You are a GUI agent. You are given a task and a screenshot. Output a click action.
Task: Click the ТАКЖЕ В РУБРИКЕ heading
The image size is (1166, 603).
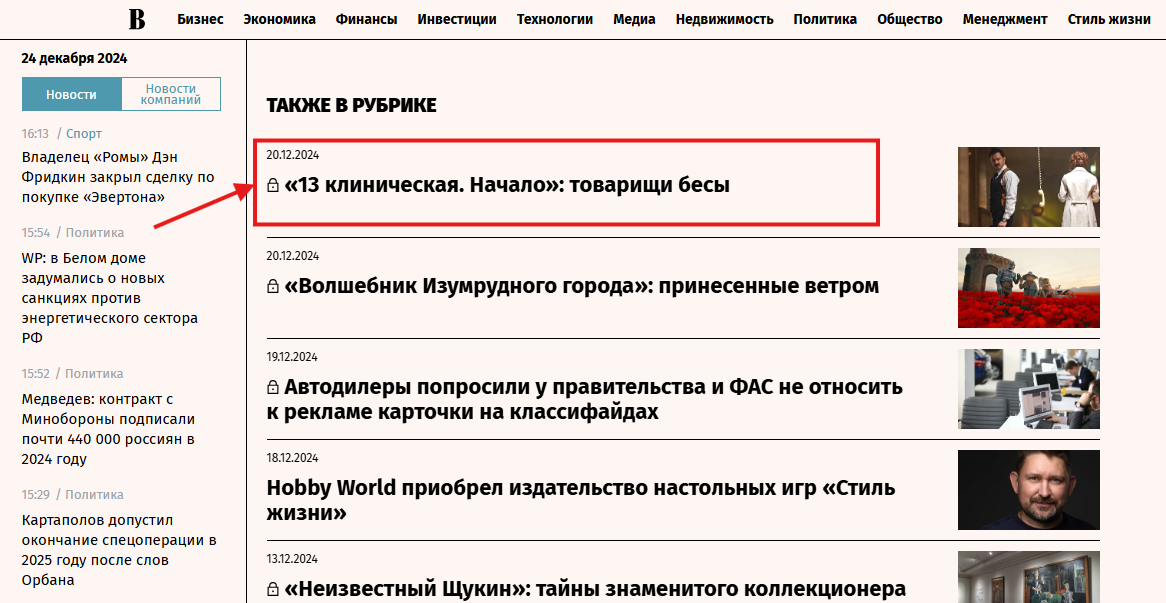coord(352,106)
